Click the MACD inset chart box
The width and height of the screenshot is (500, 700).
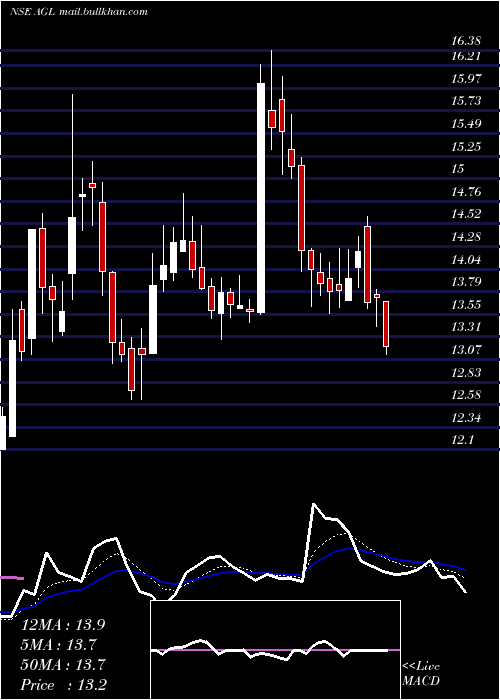point(275,650)
